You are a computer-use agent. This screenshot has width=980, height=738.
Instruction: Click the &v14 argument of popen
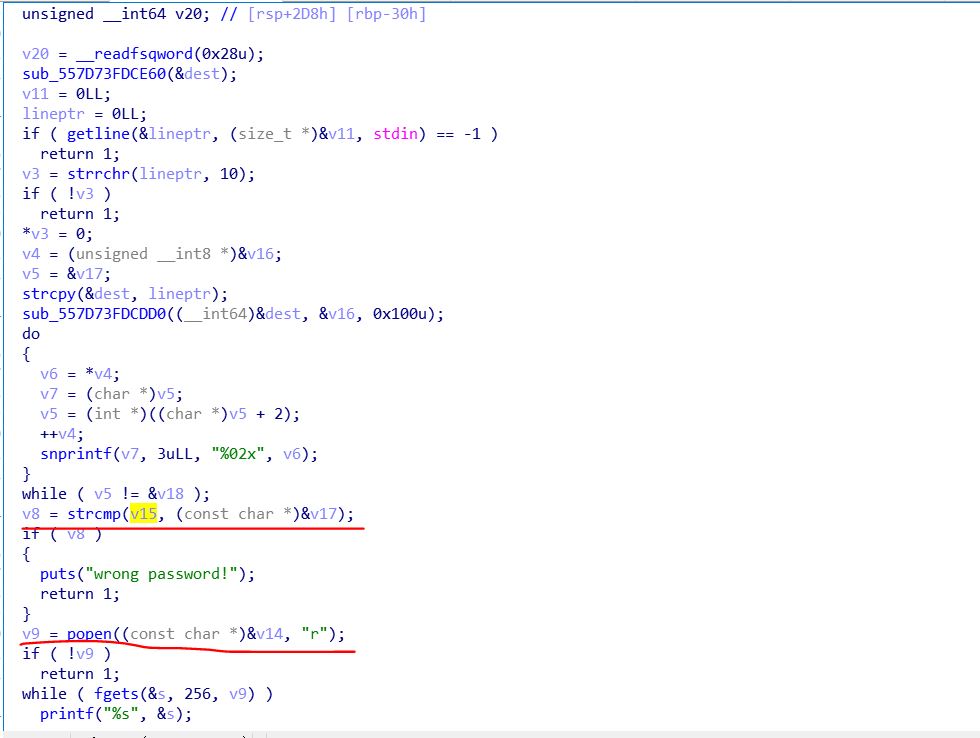click(x=265, y=634)
